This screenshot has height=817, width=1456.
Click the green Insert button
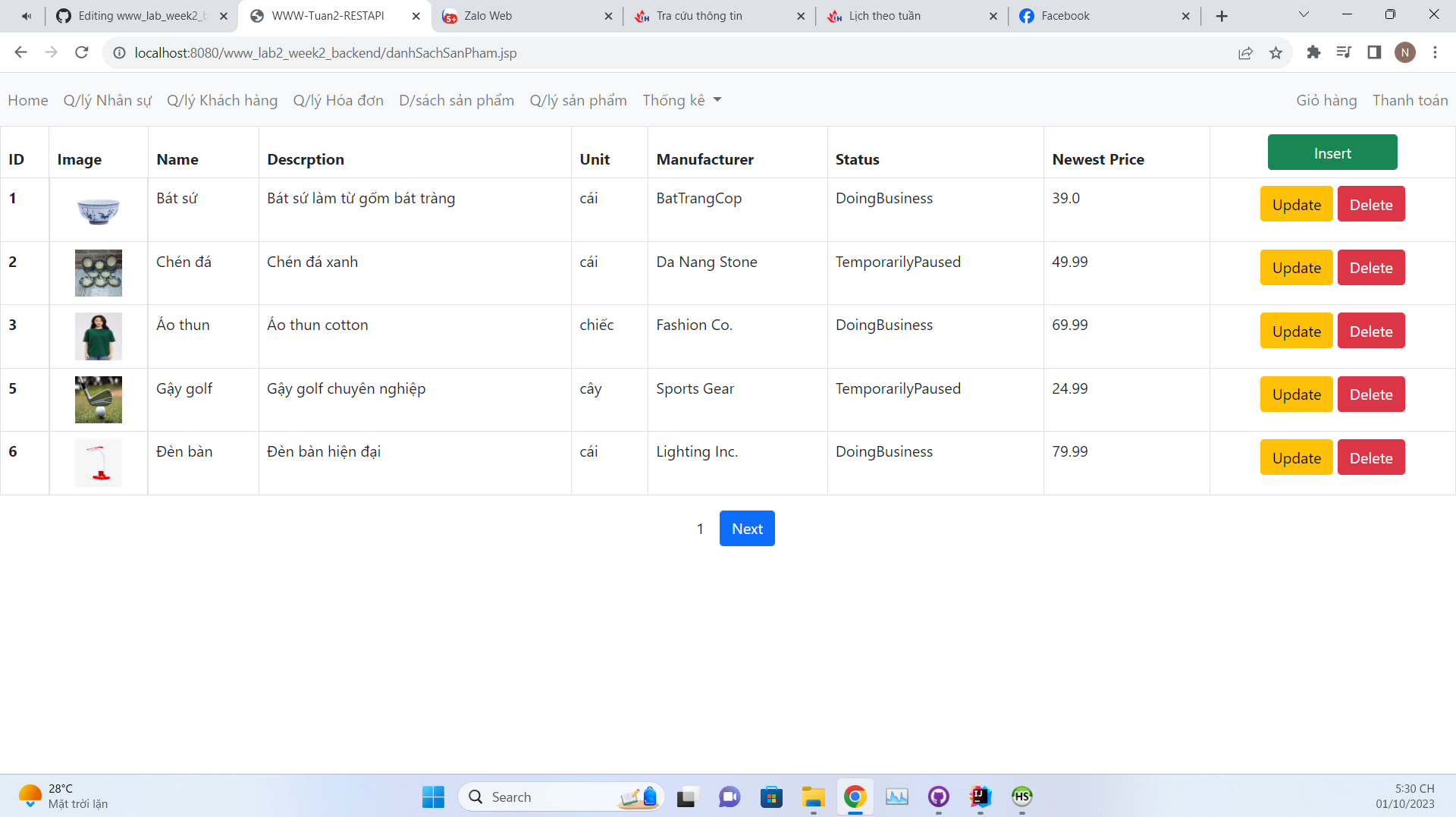1332,152
